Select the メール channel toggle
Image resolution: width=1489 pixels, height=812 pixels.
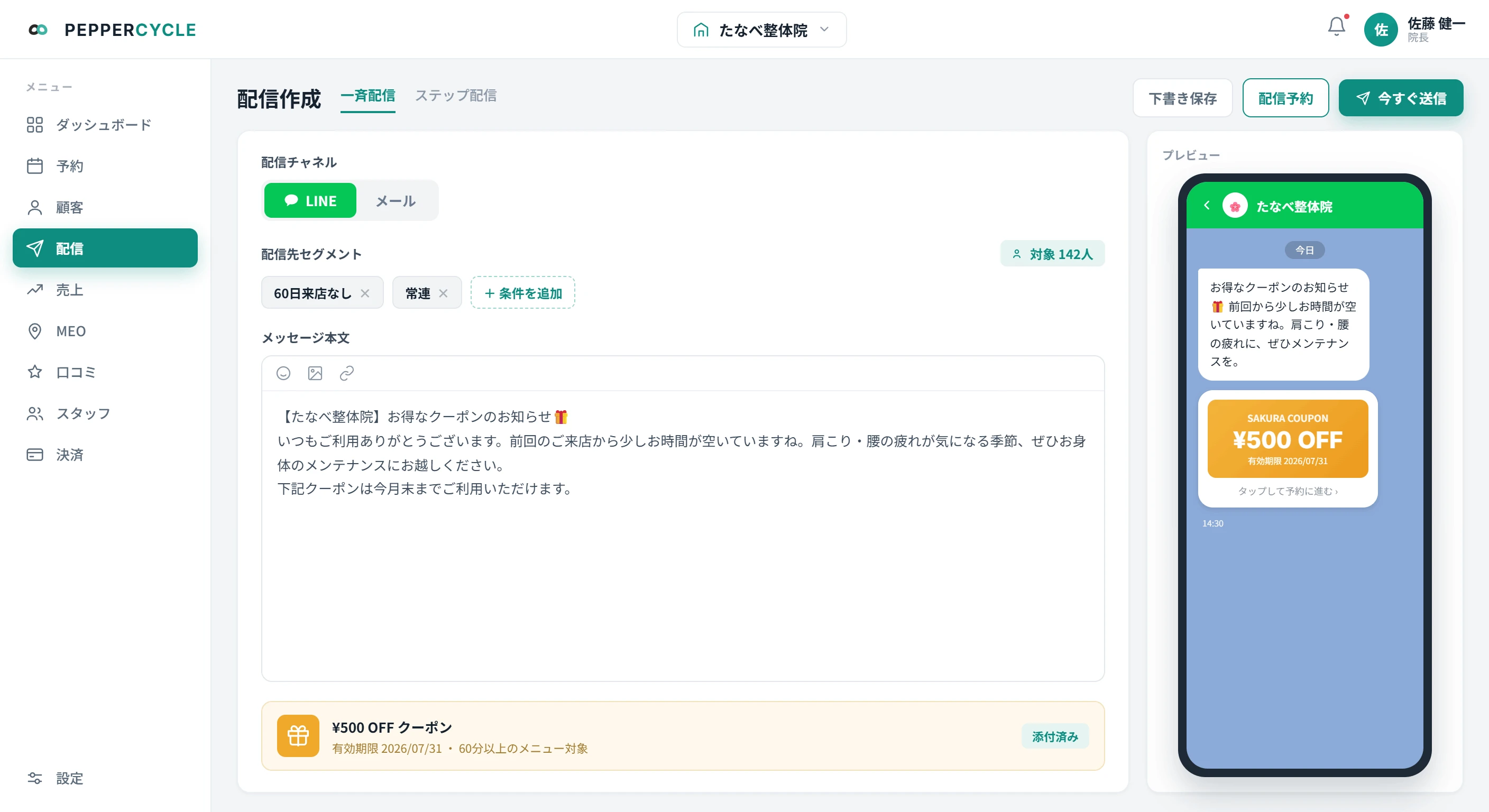(x=396, y=200)
